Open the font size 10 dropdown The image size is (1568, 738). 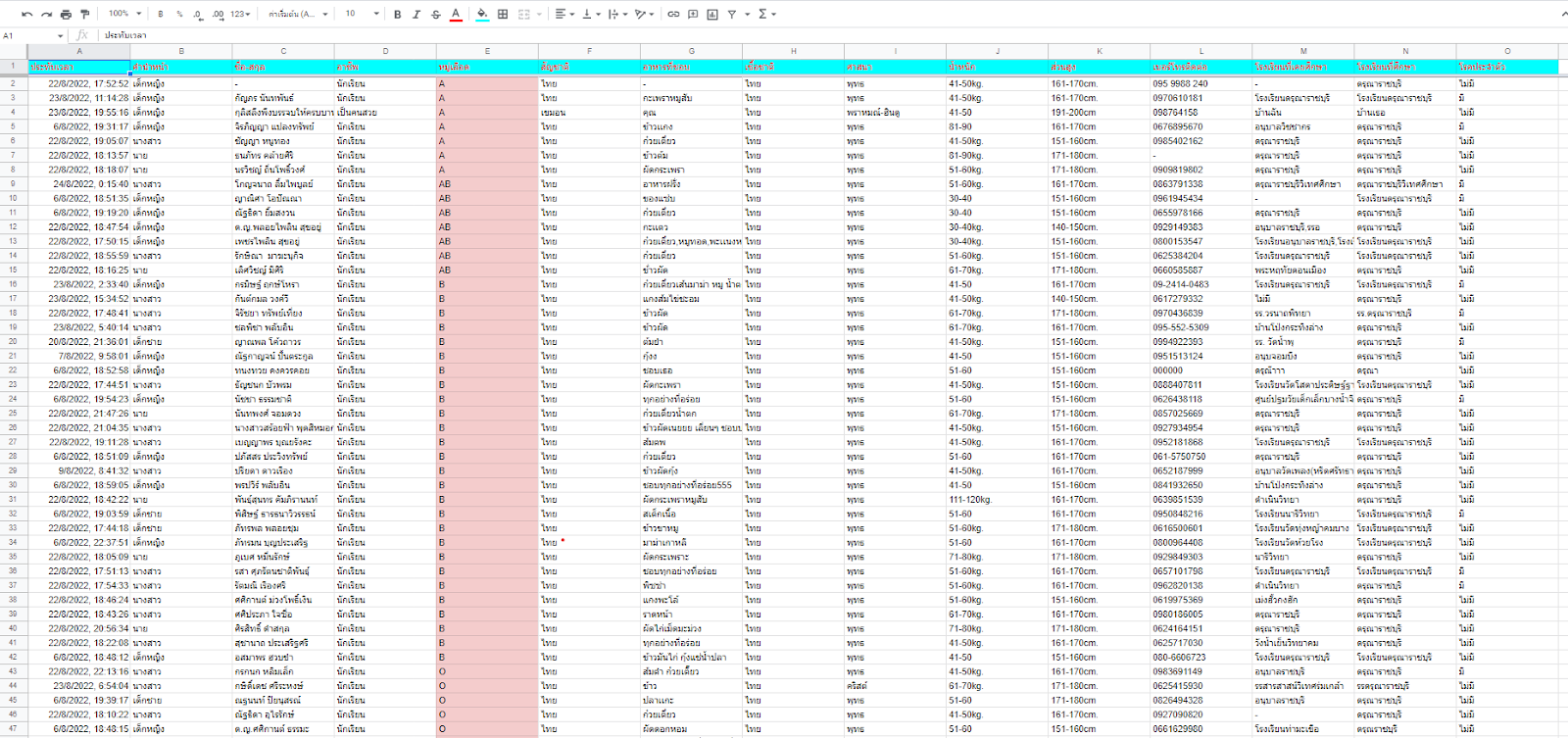coord(362,14)
